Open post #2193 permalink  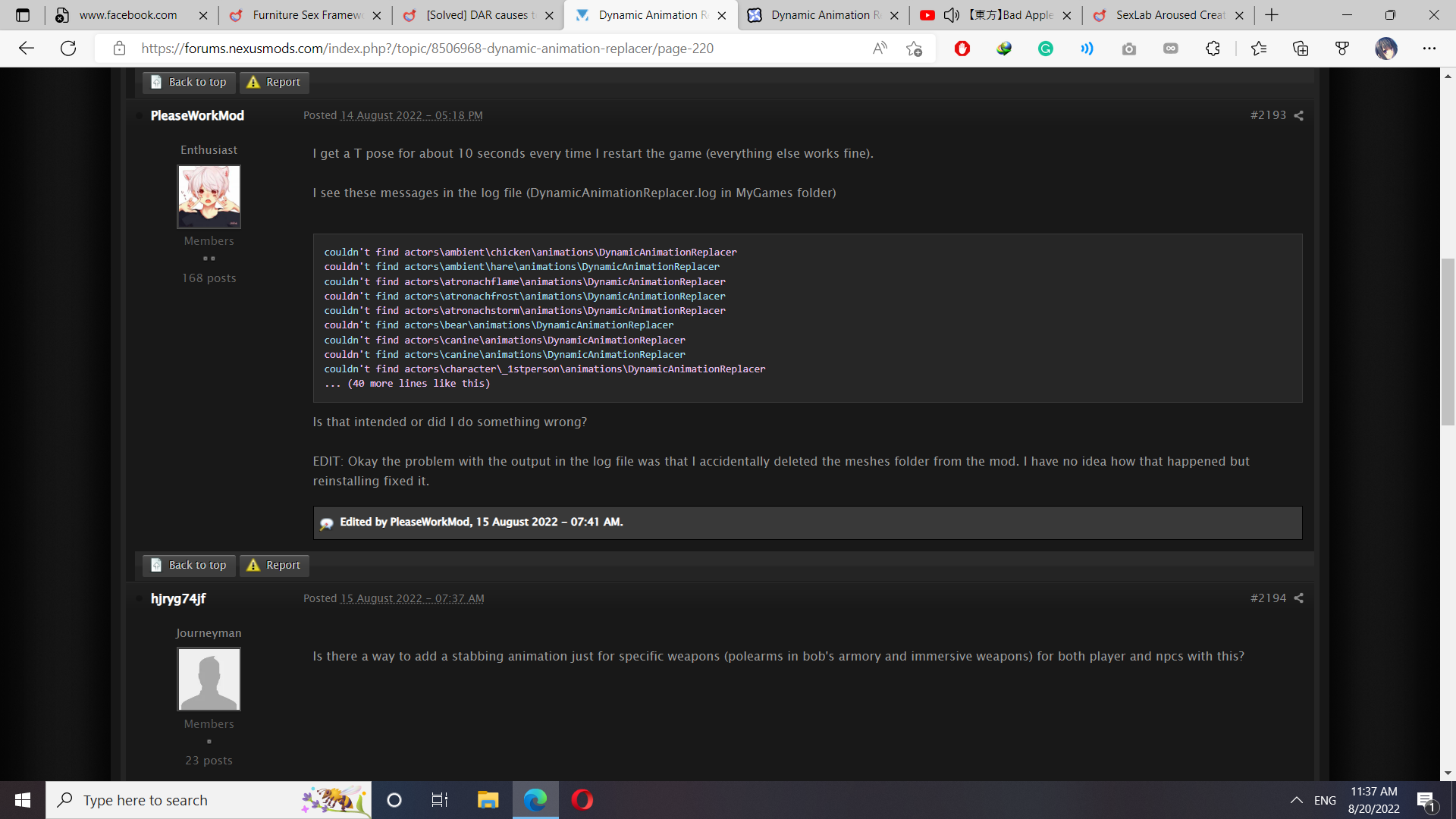[x=1268, y=115]
